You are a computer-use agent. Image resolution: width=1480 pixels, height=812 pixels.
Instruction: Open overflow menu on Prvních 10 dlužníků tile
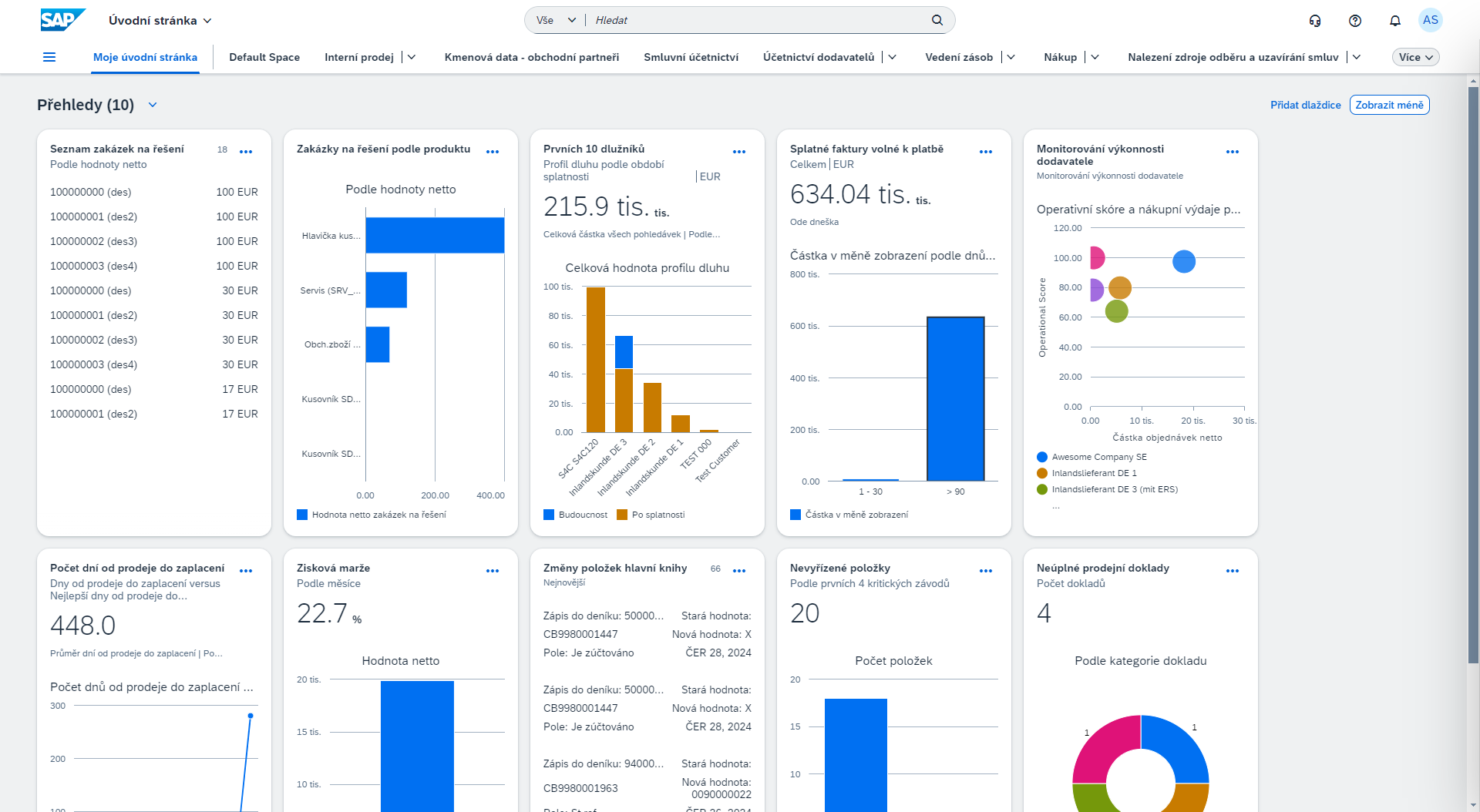[x=739, y=152]
